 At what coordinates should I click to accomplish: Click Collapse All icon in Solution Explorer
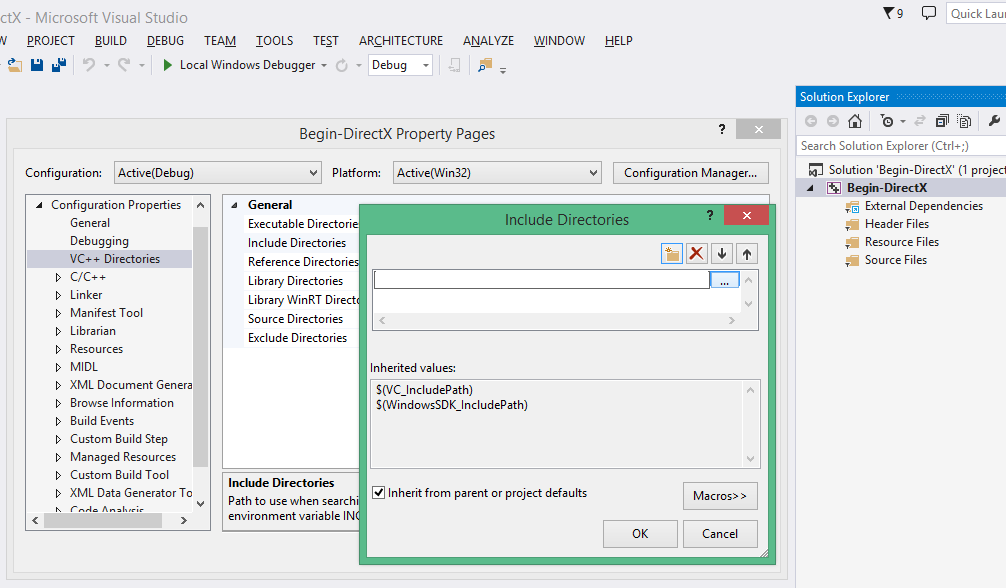tap(942, 121)
